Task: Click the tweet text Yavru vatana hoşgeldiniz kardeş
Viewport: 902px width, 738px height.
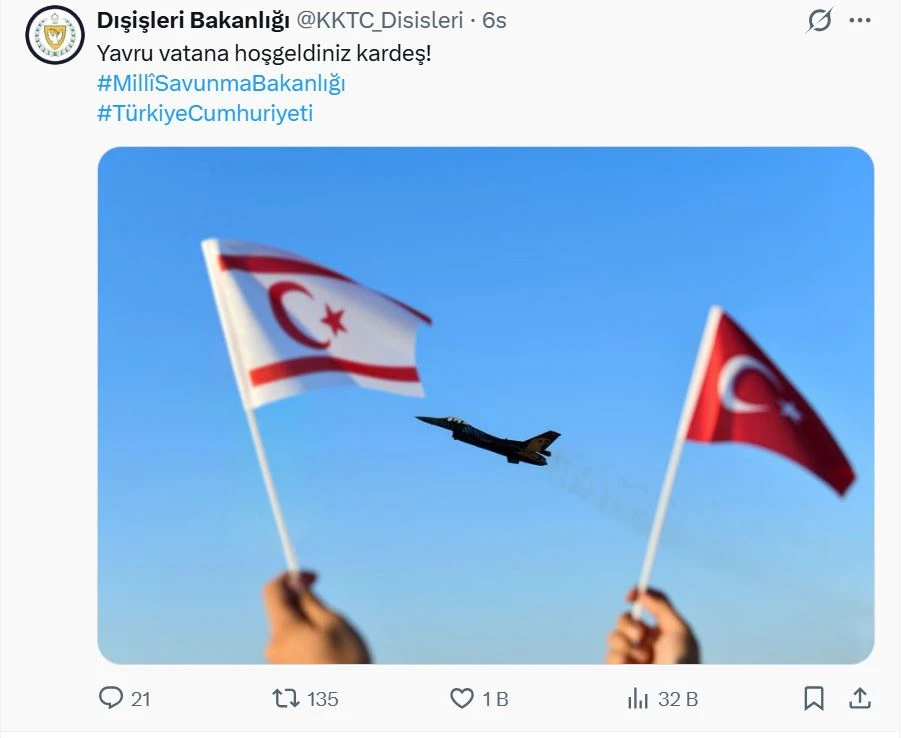Action: coord(264,53)
